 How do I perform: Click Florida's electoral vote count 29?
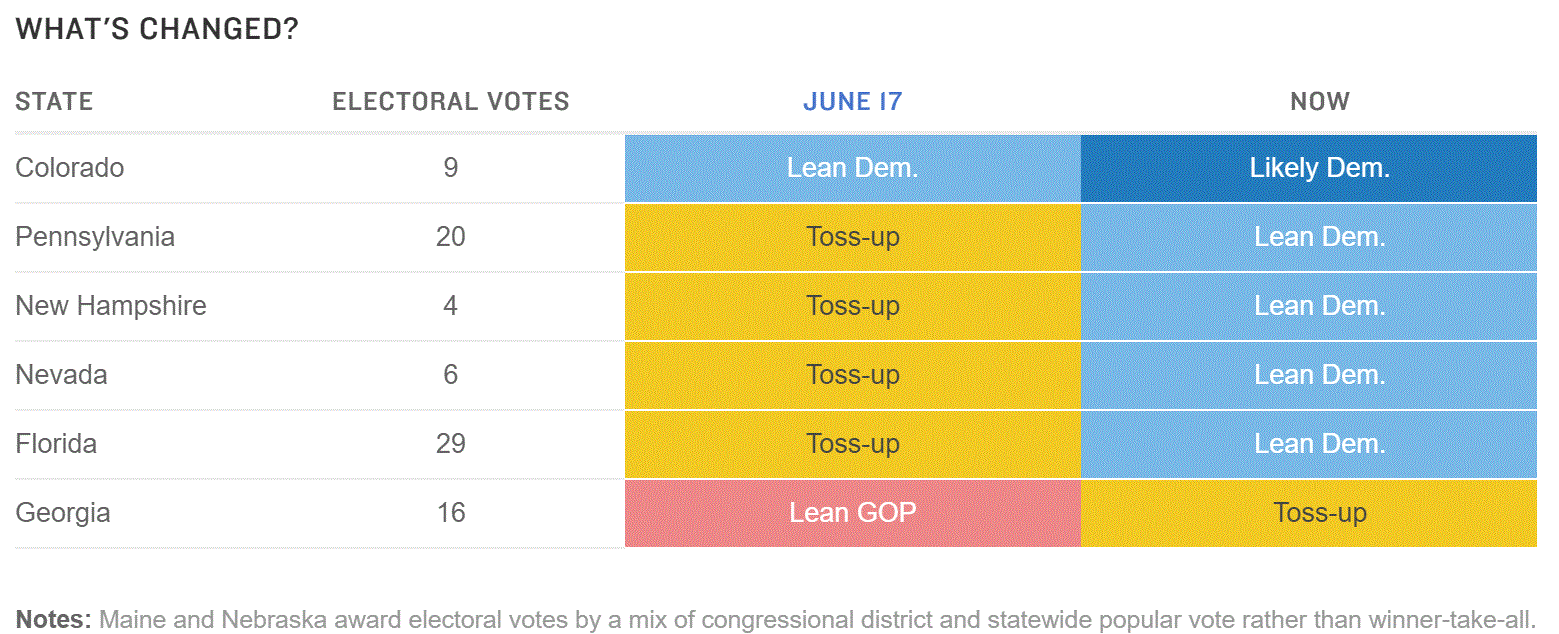[x=451, y=444]
